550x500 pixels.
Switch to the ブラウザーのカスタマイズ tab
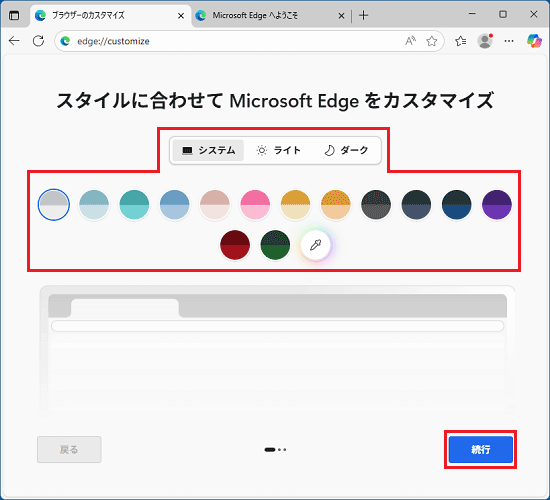[x=110, y=16]
